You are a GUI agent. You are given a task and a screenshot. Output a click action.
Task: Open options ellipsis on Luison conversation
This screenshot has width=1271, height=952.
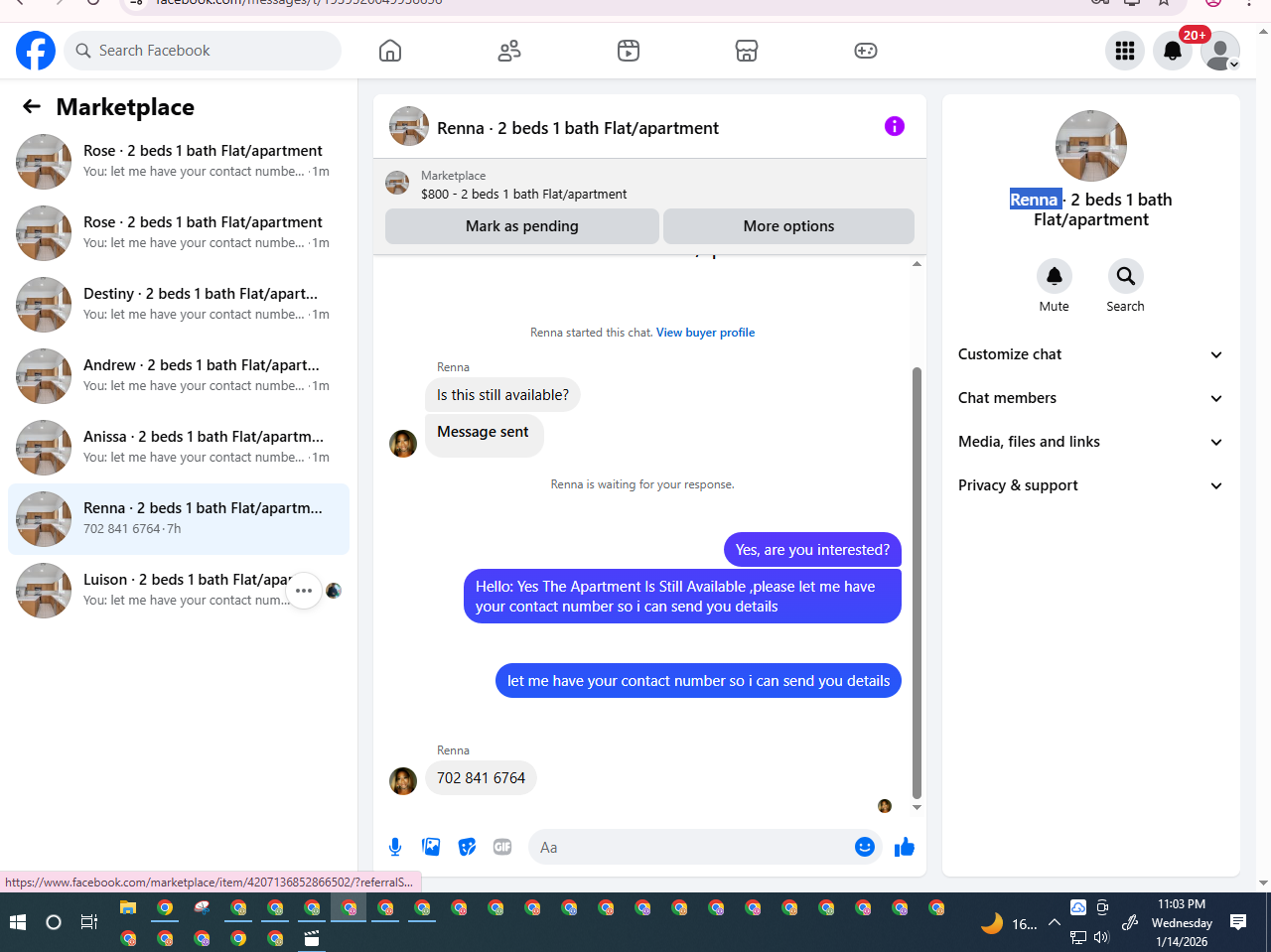(304, 591)
